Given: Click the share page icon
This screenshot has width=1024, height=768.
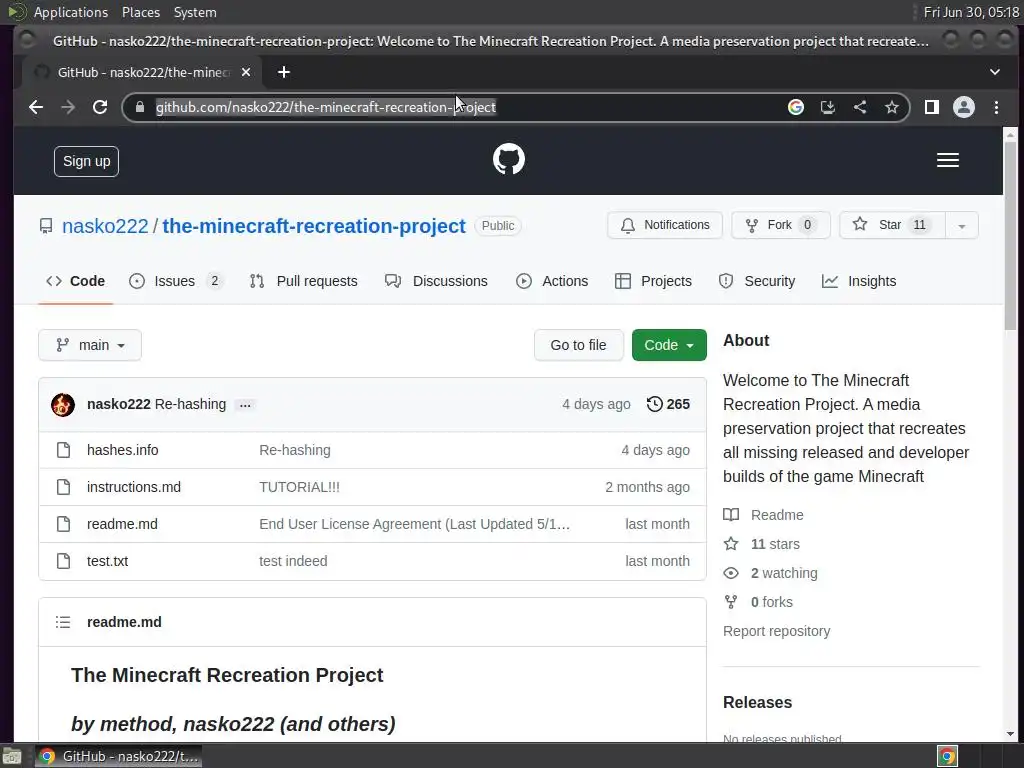Looking at the screenshot, I should pos(860,107).
